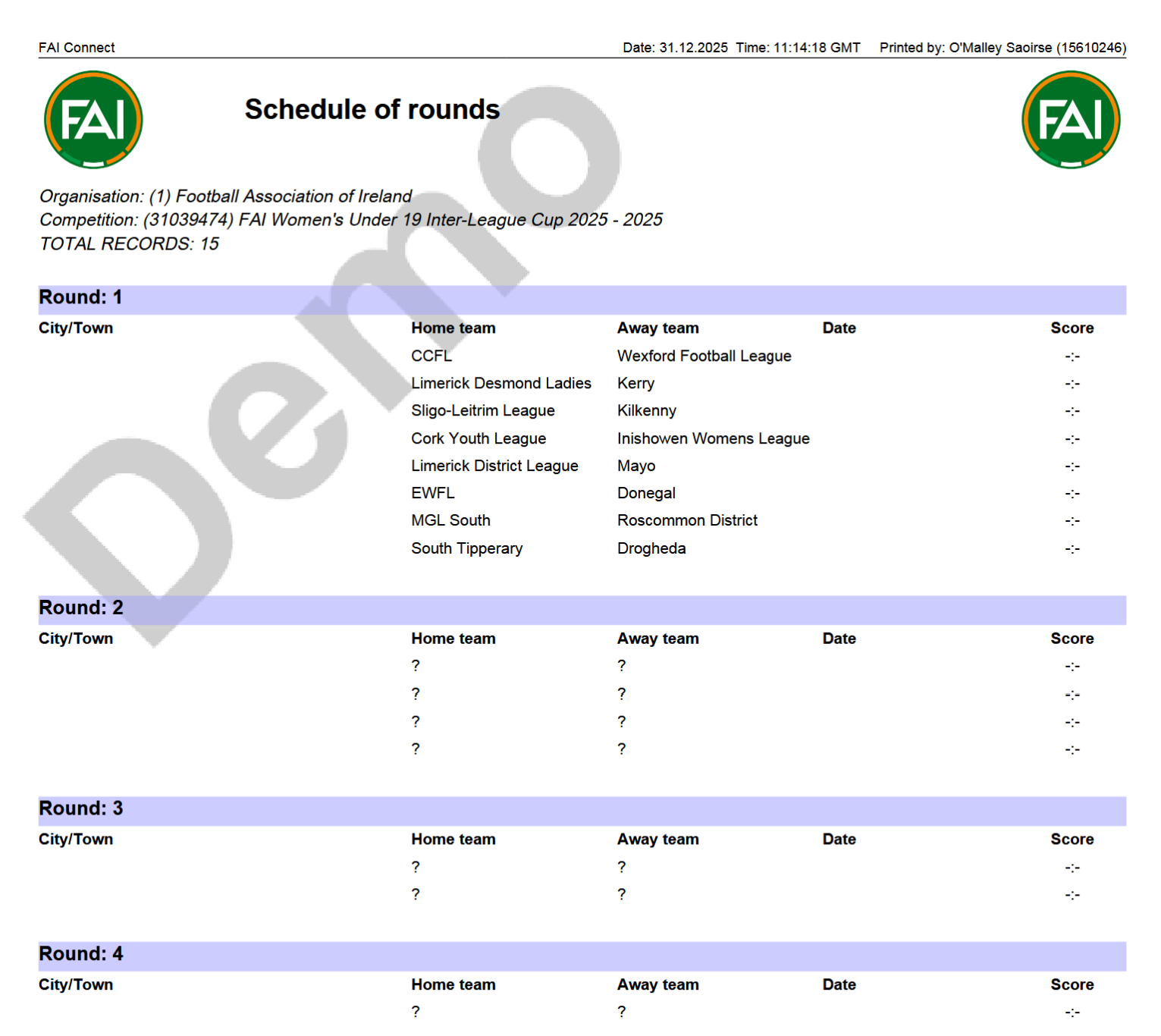Click the FAI Connect header text
The image size is (1161, 1036).
pos(77,48)
